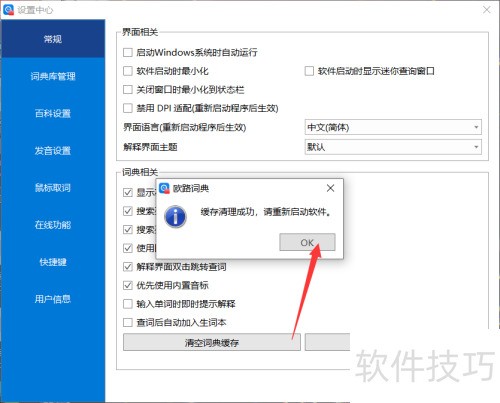Select the 常规 tab in sidebar
The width and height of the screenshot is (500, 403).
point(53,39)
